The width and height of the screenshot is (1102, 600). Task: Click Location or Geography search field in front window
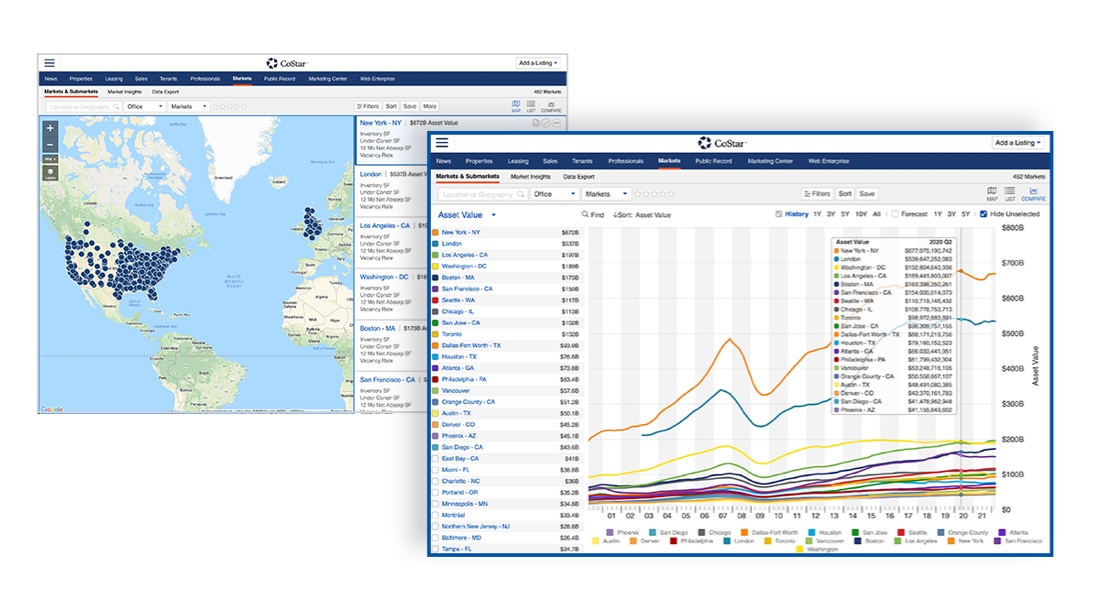(478, 194)
